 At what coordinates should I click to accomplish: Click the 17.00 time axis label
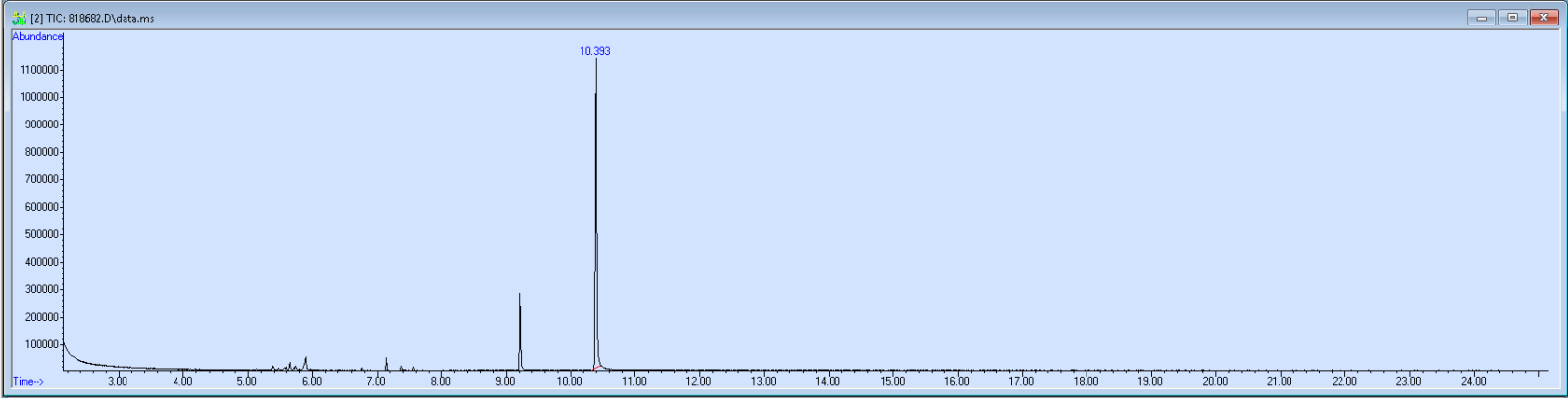1022,382
